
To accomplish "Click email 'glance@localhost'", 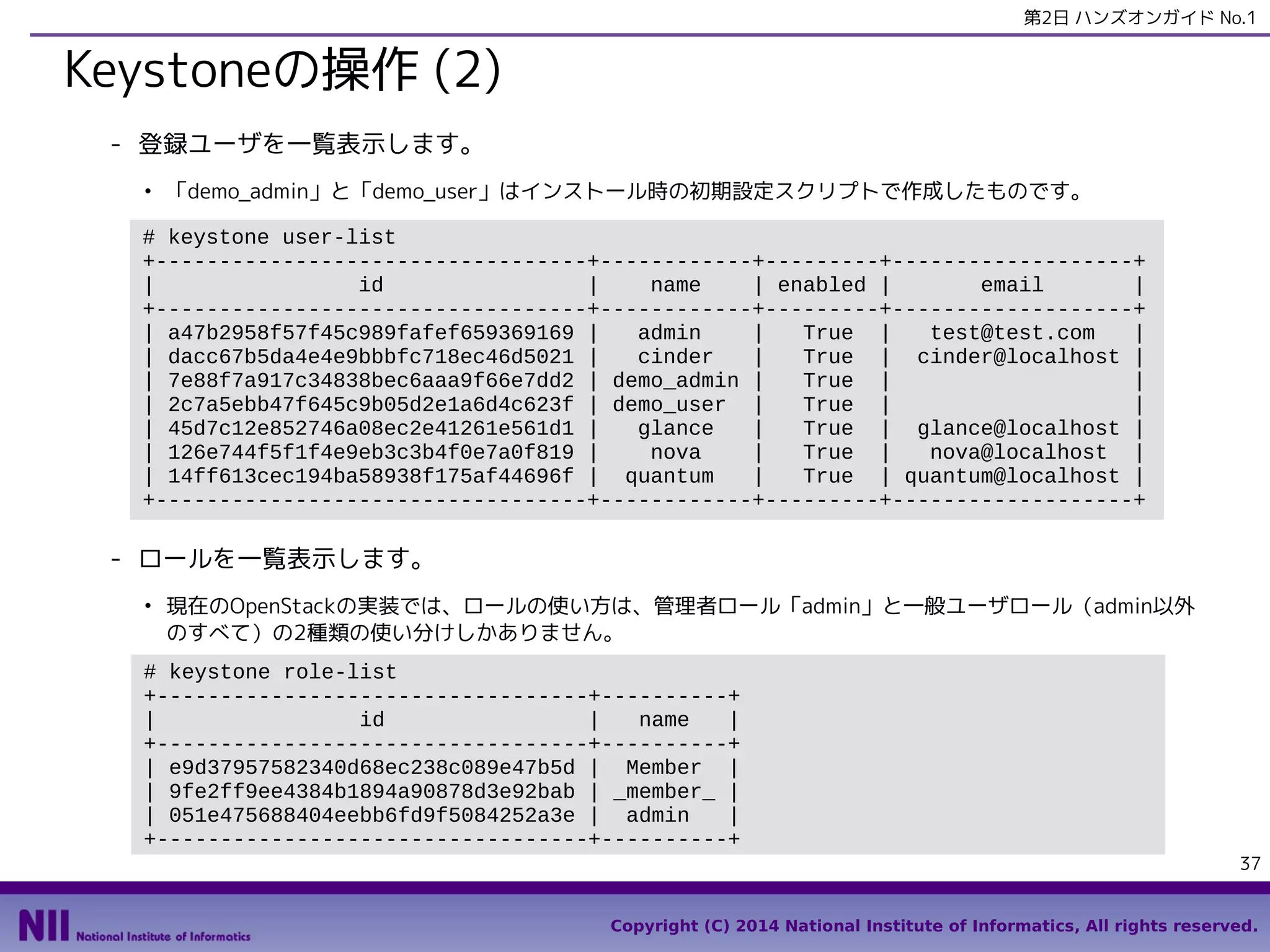I will [x=1018, y=428].
